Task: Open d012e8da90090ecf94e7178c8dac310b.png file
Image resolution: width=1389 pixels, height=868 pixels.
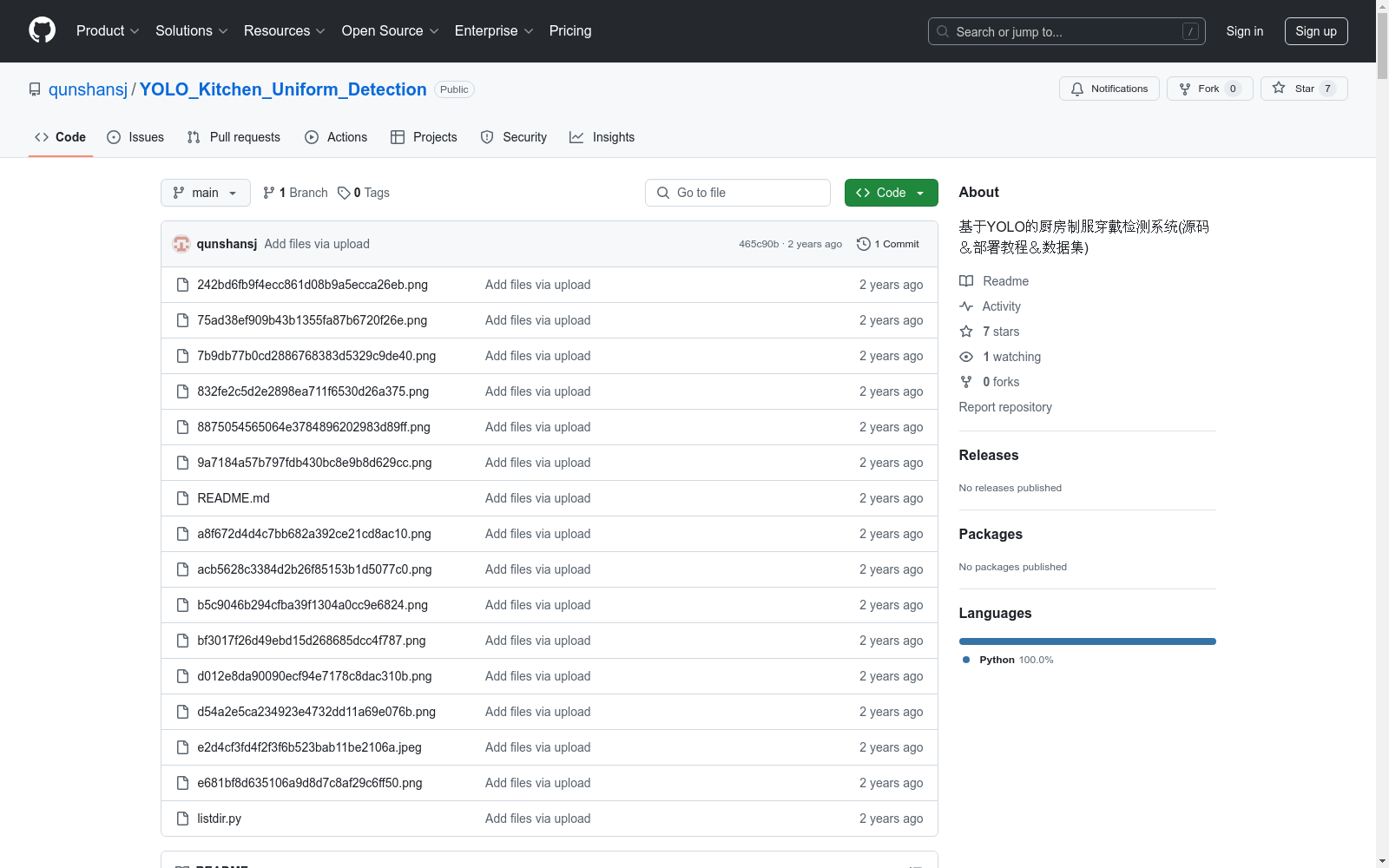Action: coord(314,676)
